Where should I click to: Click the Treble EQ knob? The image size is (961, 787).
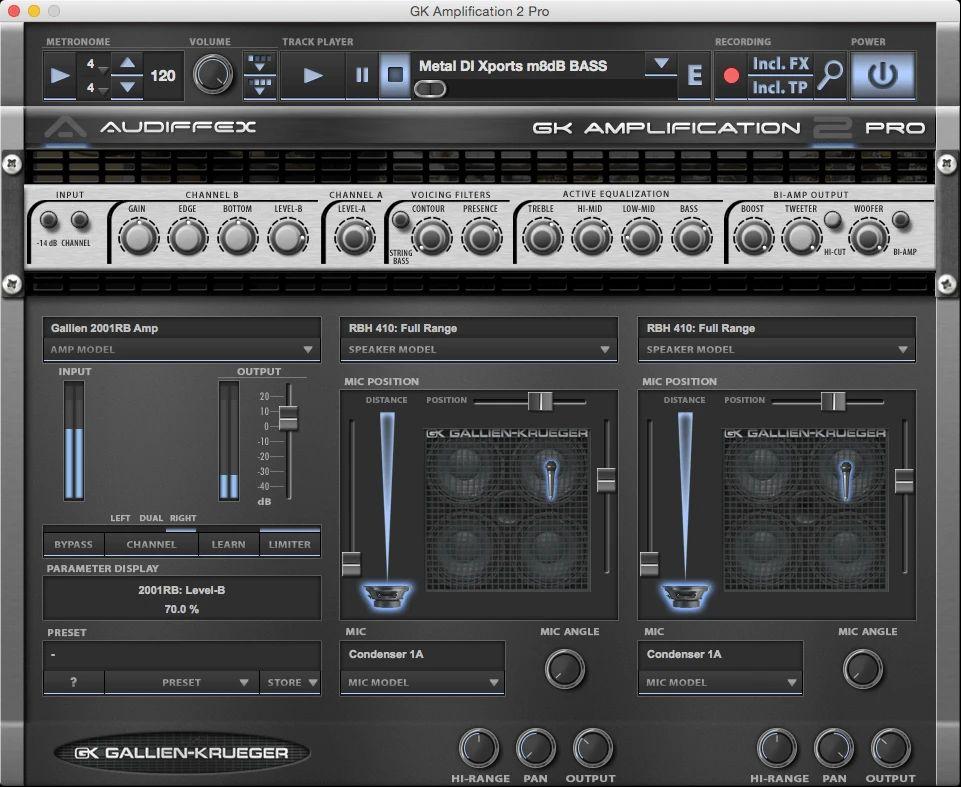542,237
